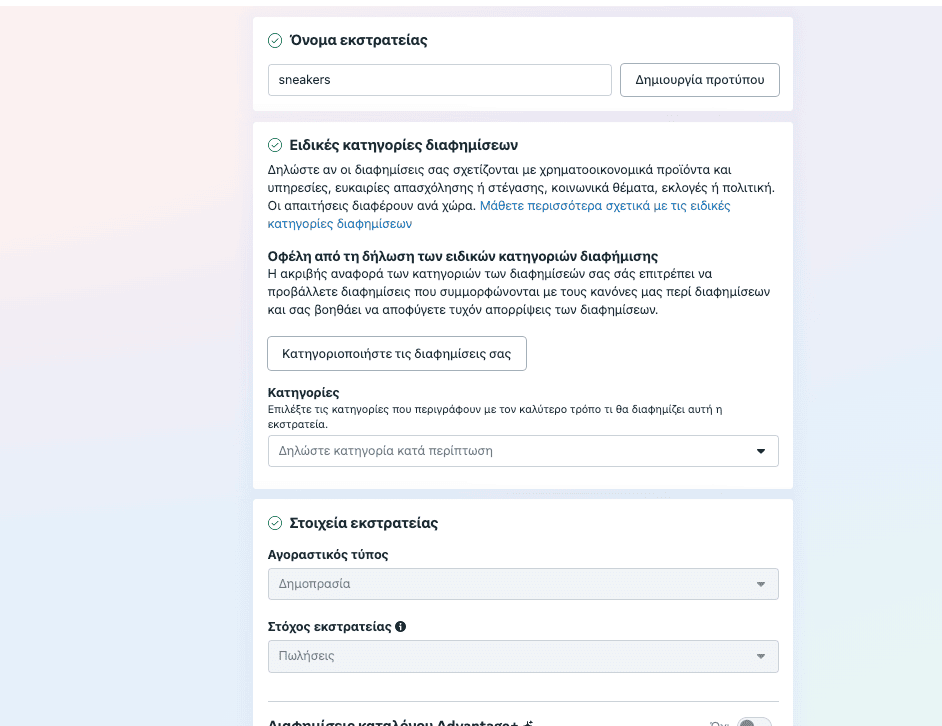
Task: Click the checkmark icon beside Στοιχεία εκστρατείας
Action: click(275, 523)
